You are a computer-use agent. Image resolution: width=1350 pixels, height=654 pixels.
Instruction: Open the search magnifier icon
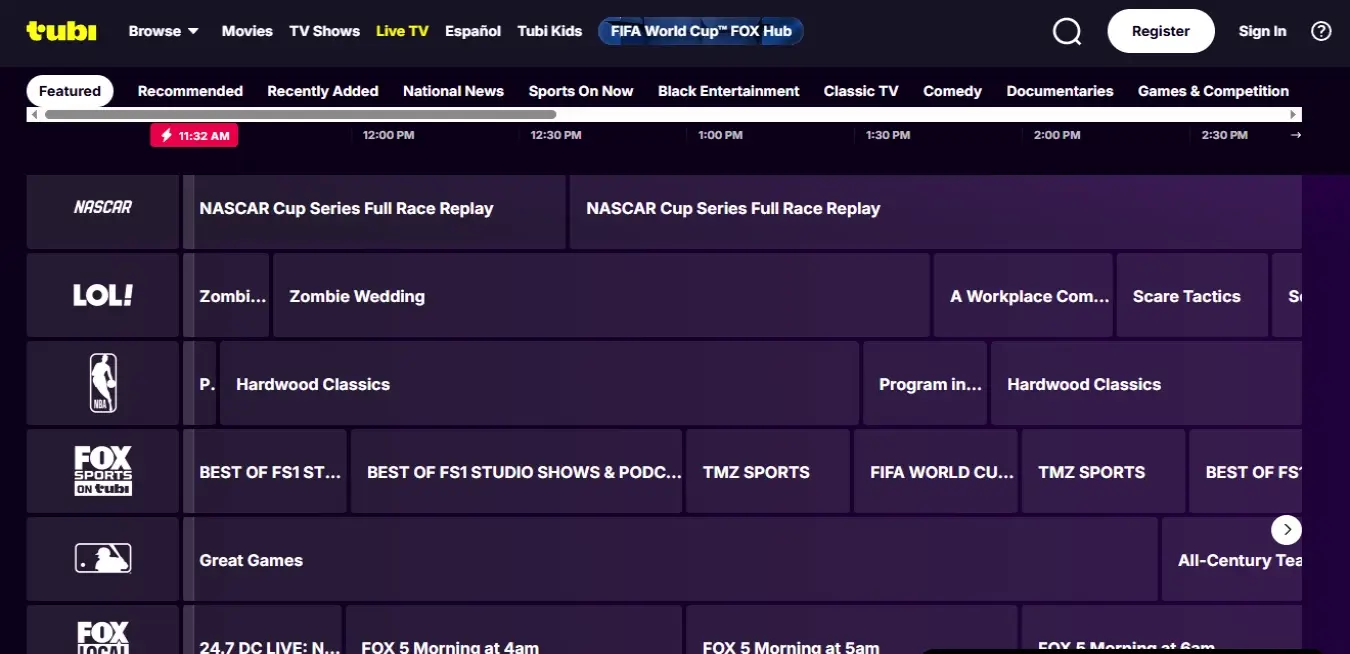point(1067,31)
